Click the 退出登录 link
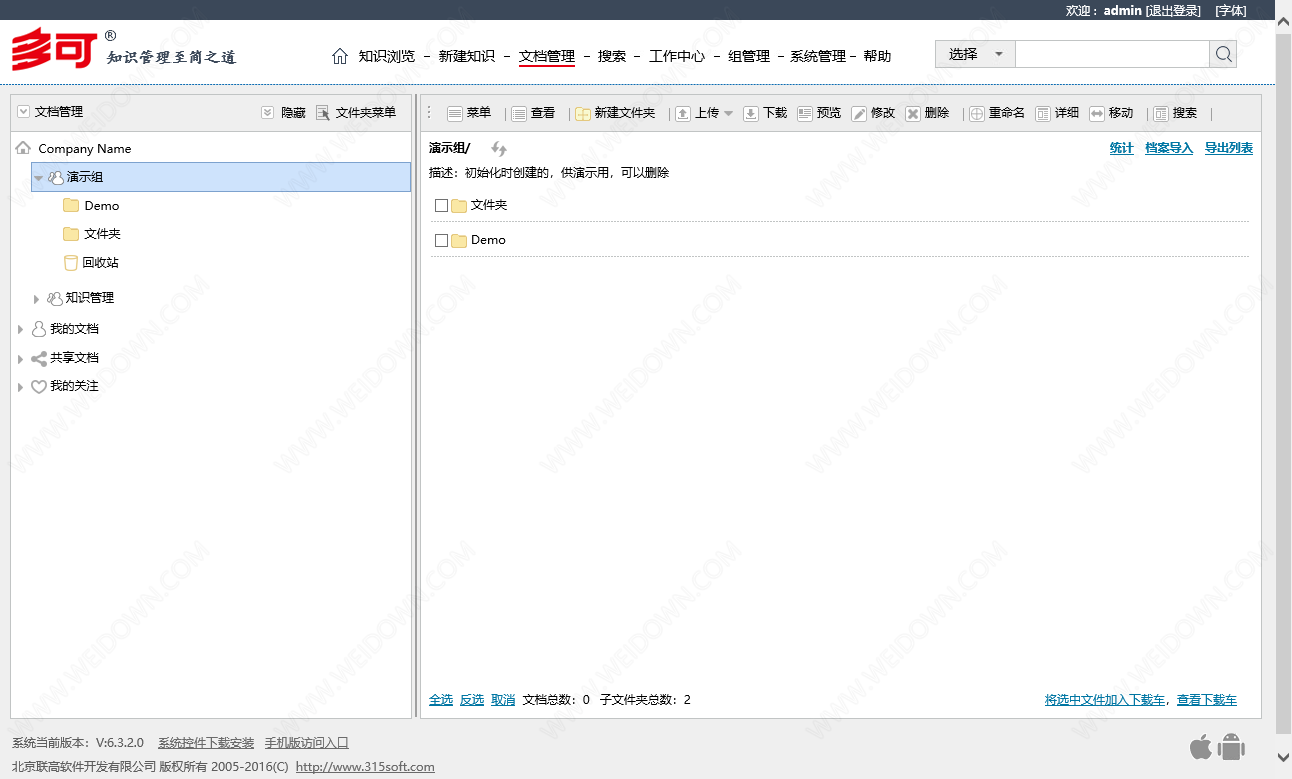Screen dimensions: 1292x779 click(x=1173, y=10)
